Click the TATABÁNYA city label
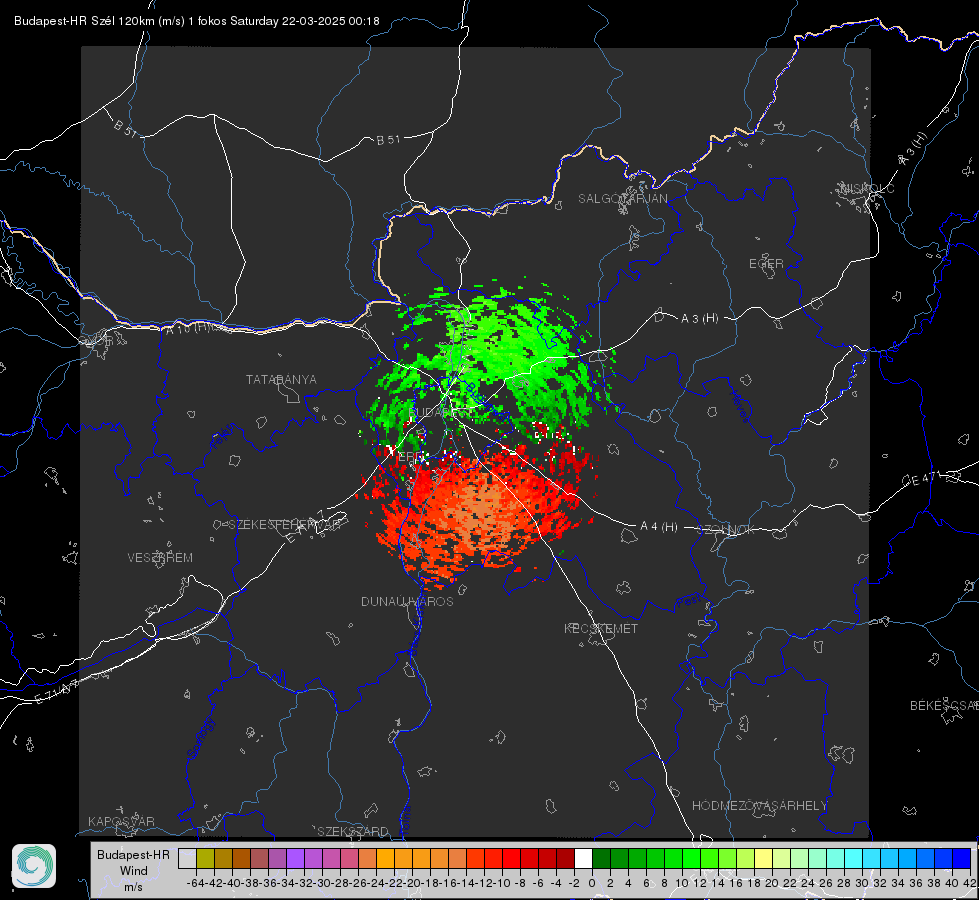Viewport: 979px width, 900px height. [x=281, y=379]
